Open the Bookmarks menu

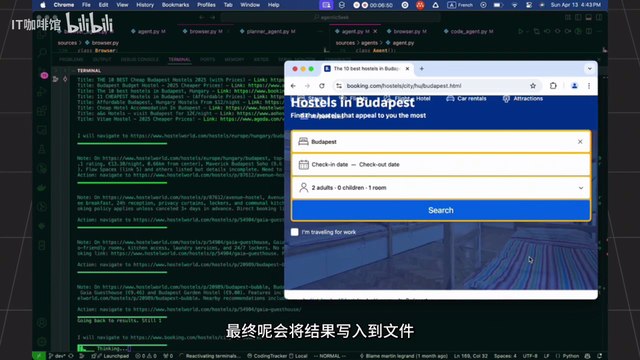(x=176, y=5)
